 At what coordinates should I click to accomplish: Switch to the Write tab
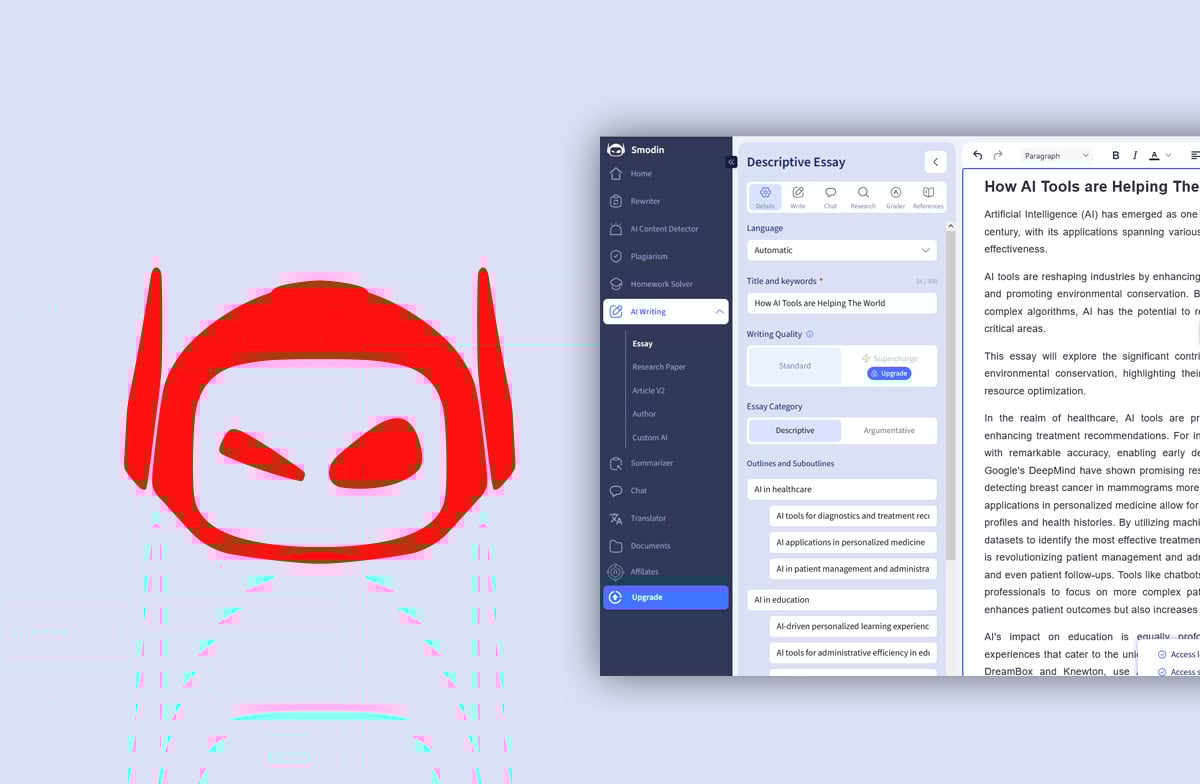(798, 197)
